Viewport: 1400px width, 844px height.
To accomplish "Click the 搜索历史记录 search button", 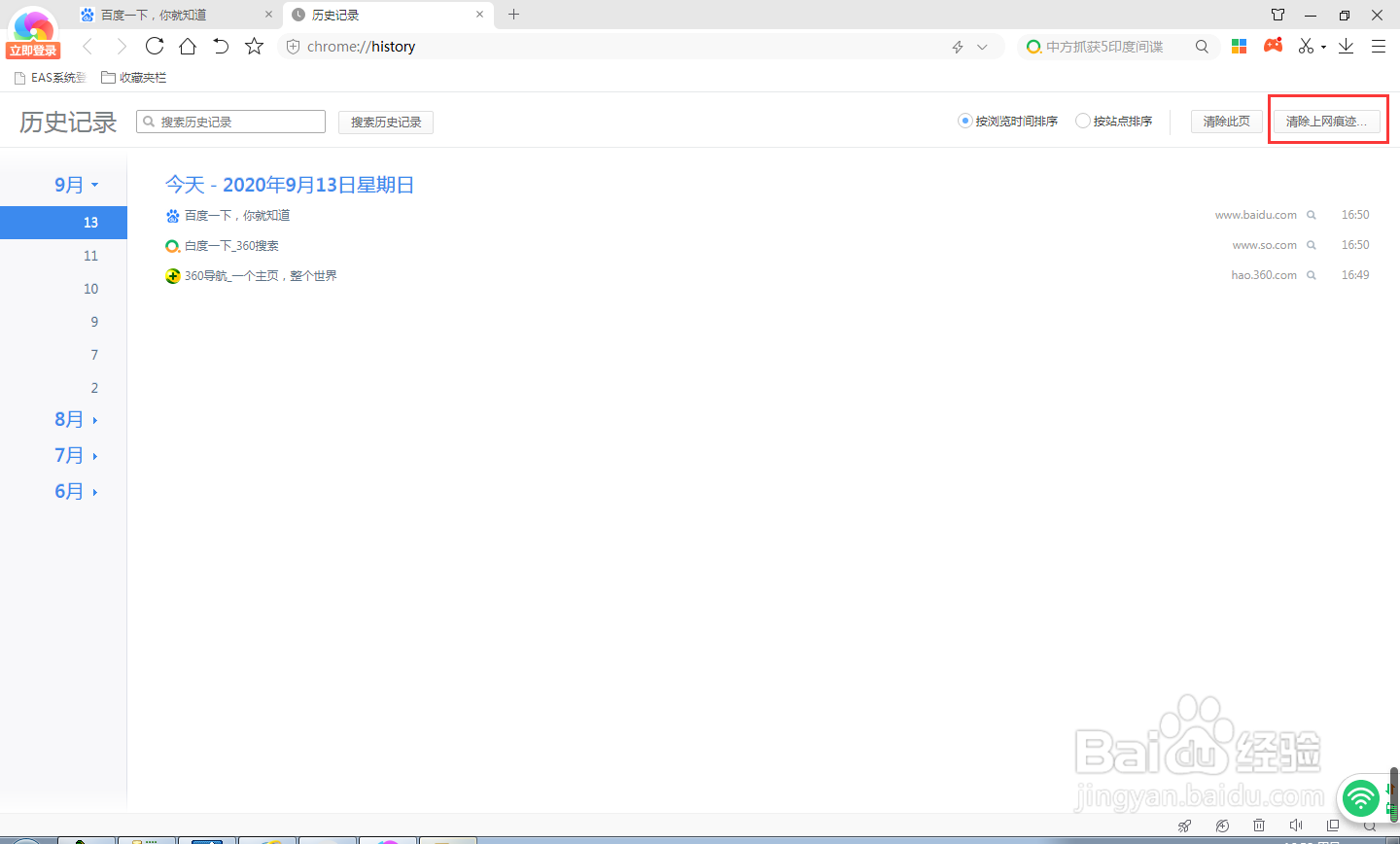I will tap(386, 122).
